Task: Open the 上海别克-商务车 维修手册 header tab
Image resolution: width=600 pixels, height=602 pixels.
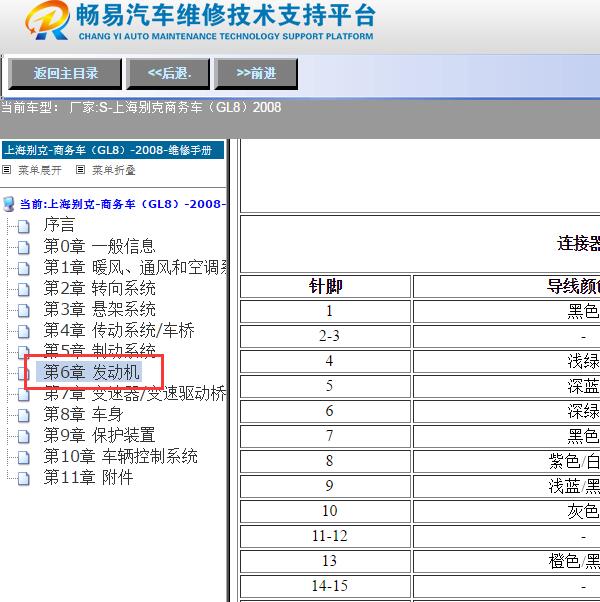Action: (113, 150)
